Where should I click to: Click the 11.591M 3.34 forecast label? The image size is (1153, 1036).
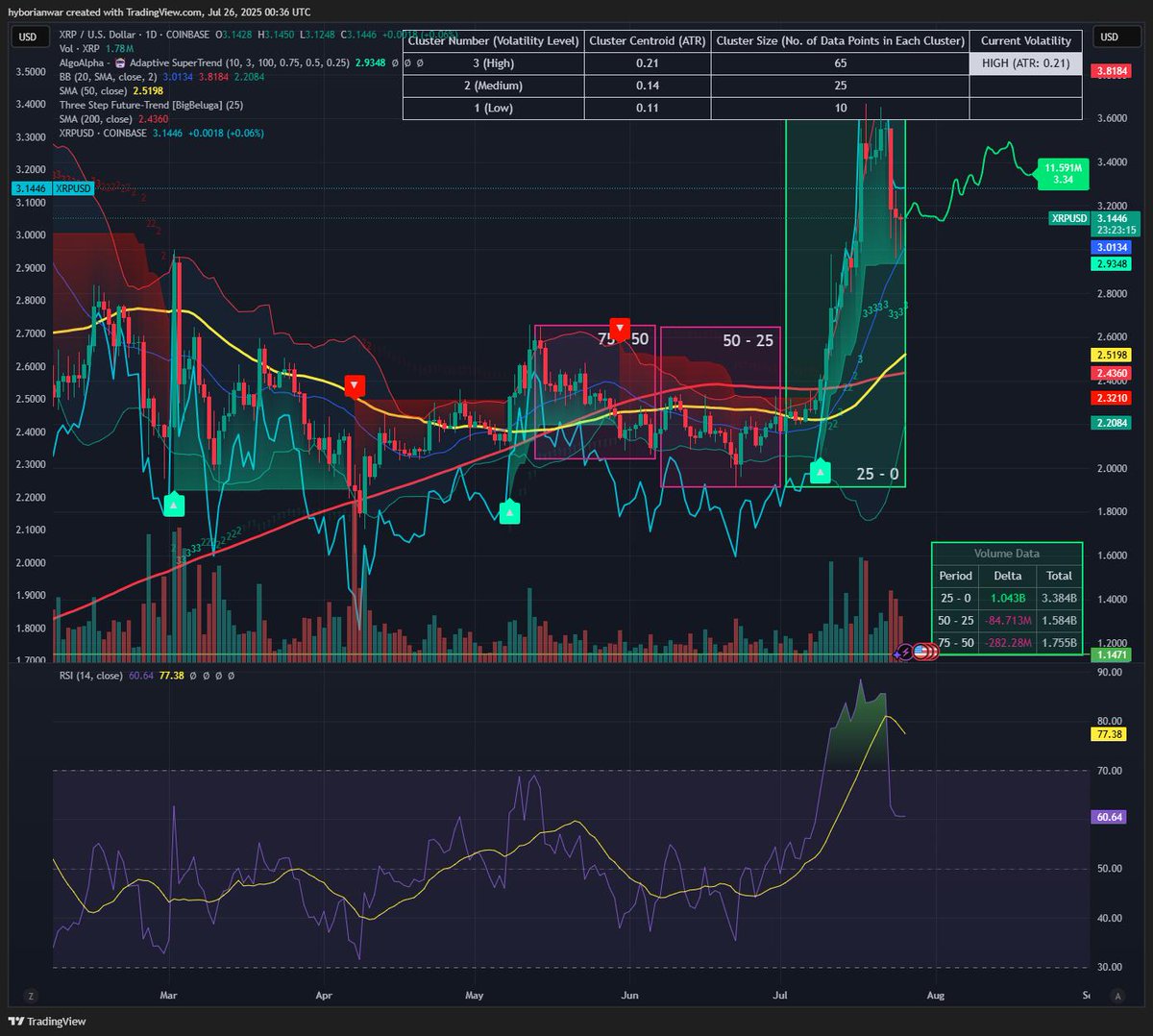pos(1063,174)
